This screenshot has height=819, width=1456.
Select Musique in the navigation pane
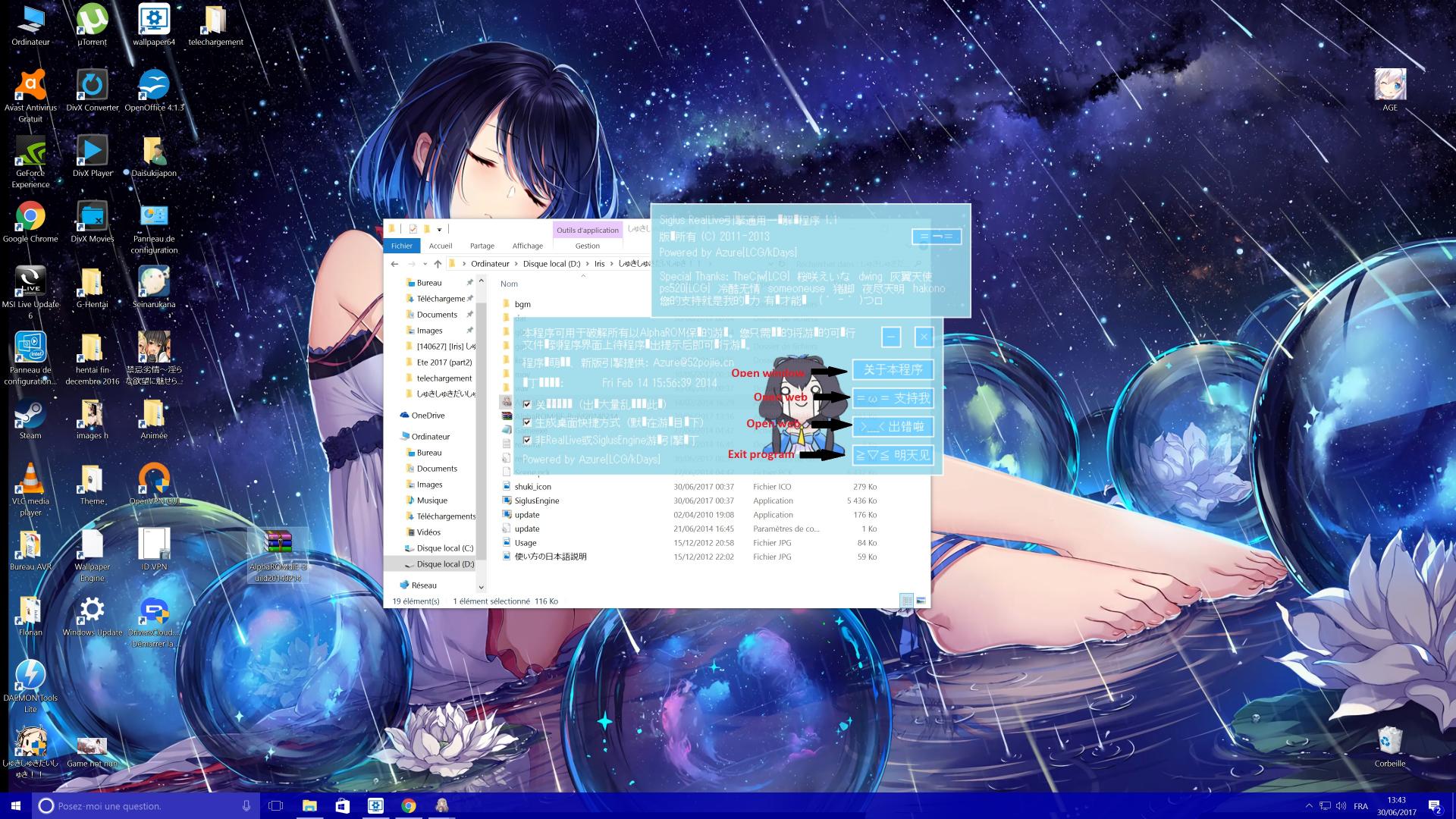pos(431,500)
